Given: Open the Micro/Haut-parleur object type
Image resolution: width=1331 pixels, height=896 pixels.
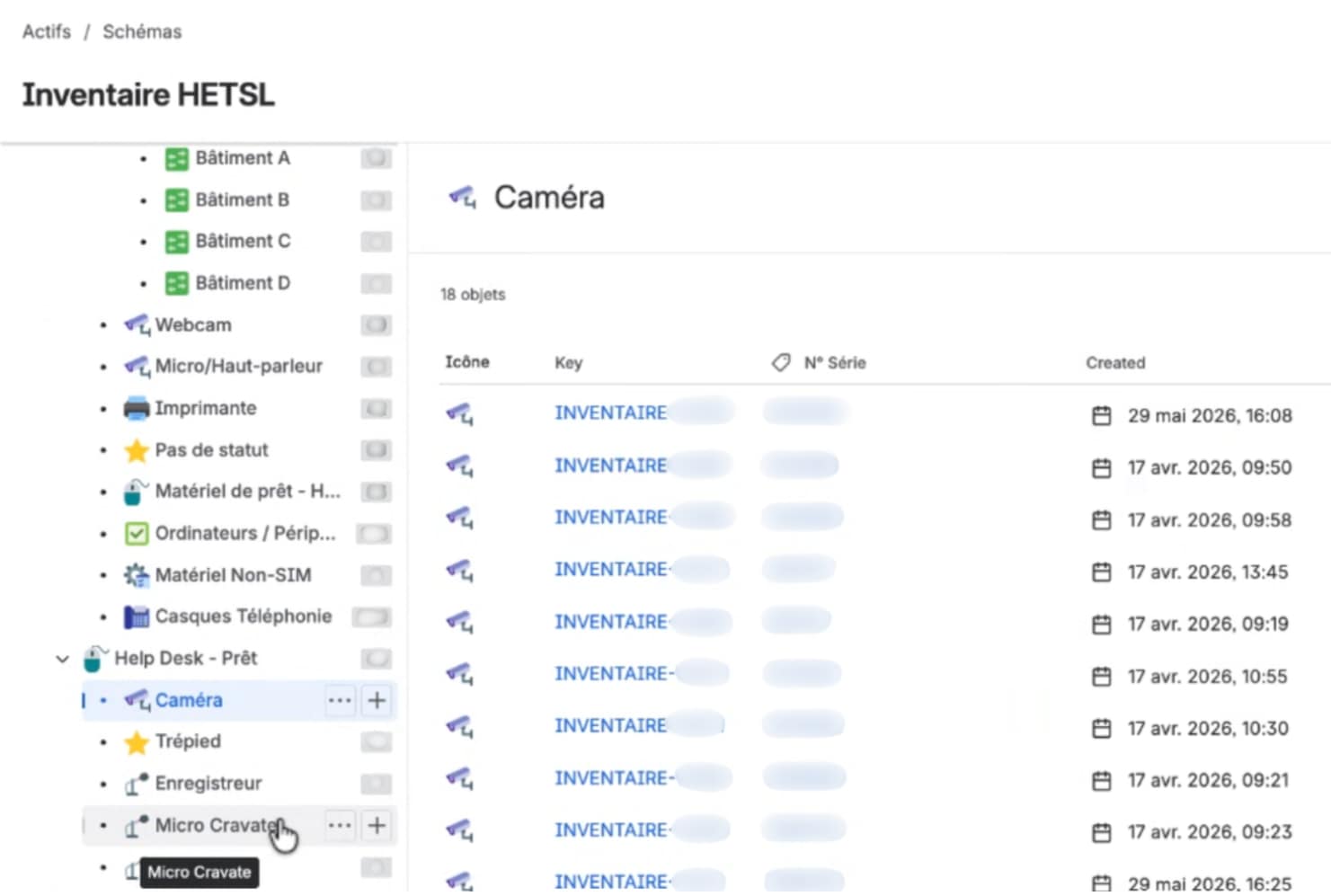Looking at the screenshot, I should click(x=239, y=366).
